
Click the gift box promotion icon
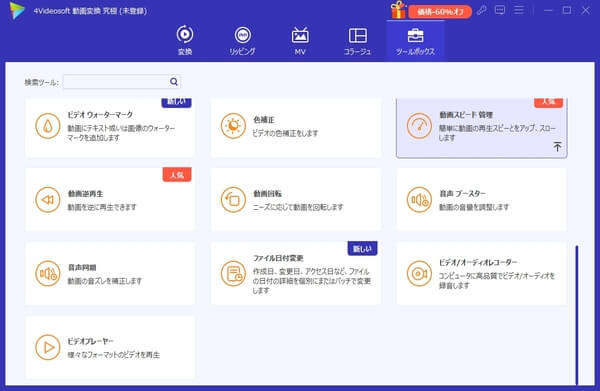coord(398,10)
